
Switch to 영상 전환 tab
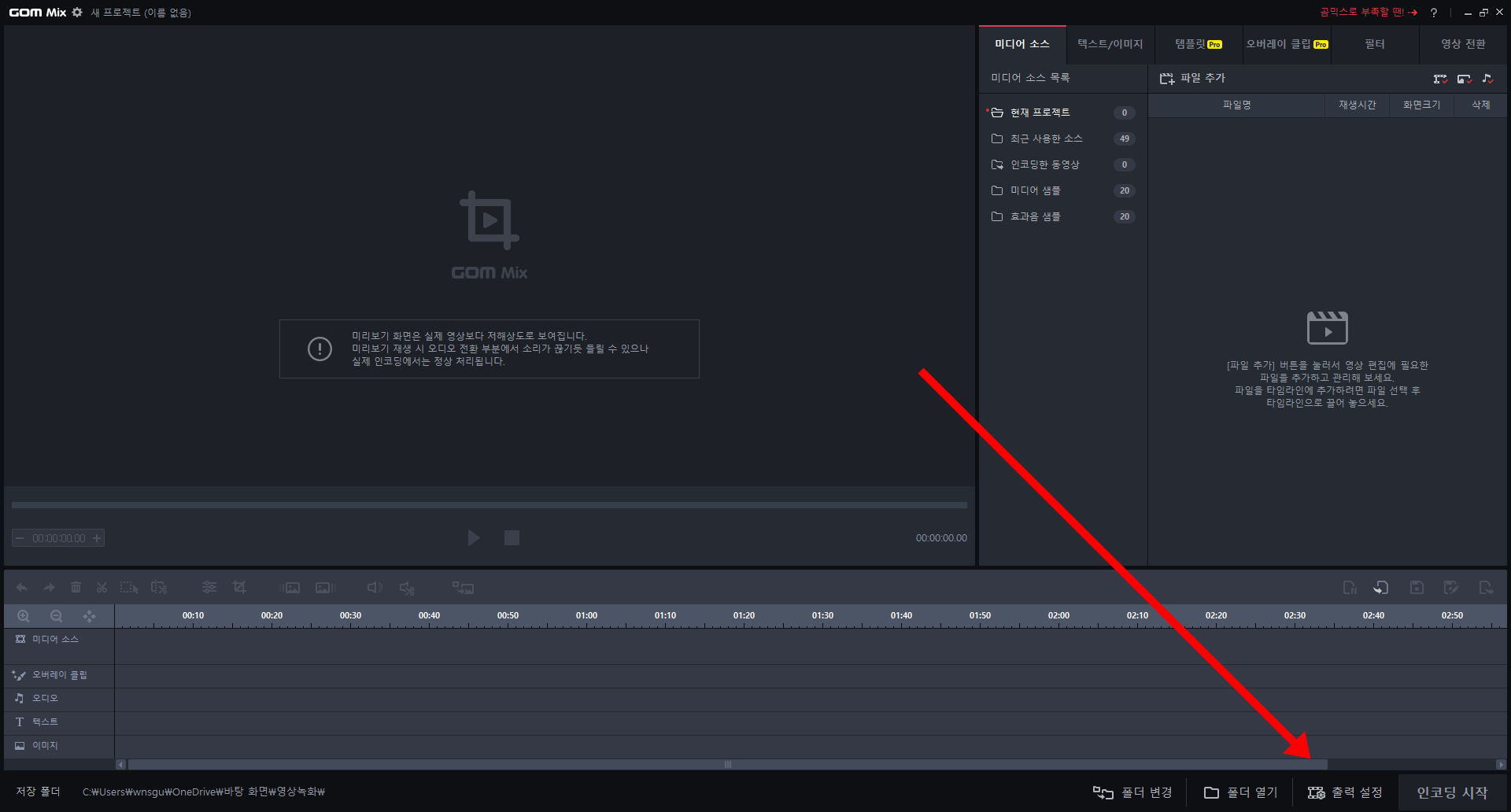[1463, 44]
